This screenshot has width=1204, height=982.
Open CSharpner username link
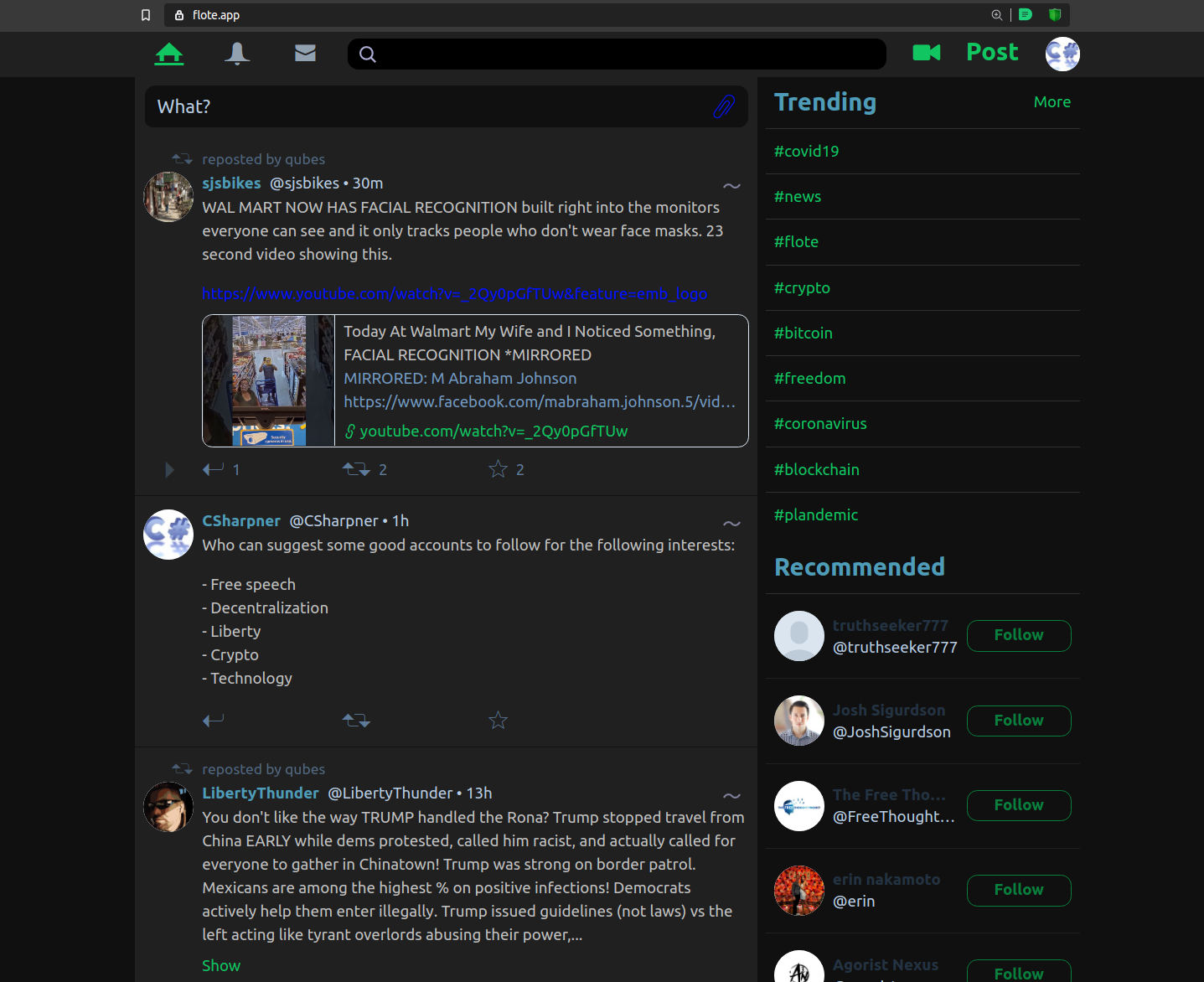pos(241,520)
